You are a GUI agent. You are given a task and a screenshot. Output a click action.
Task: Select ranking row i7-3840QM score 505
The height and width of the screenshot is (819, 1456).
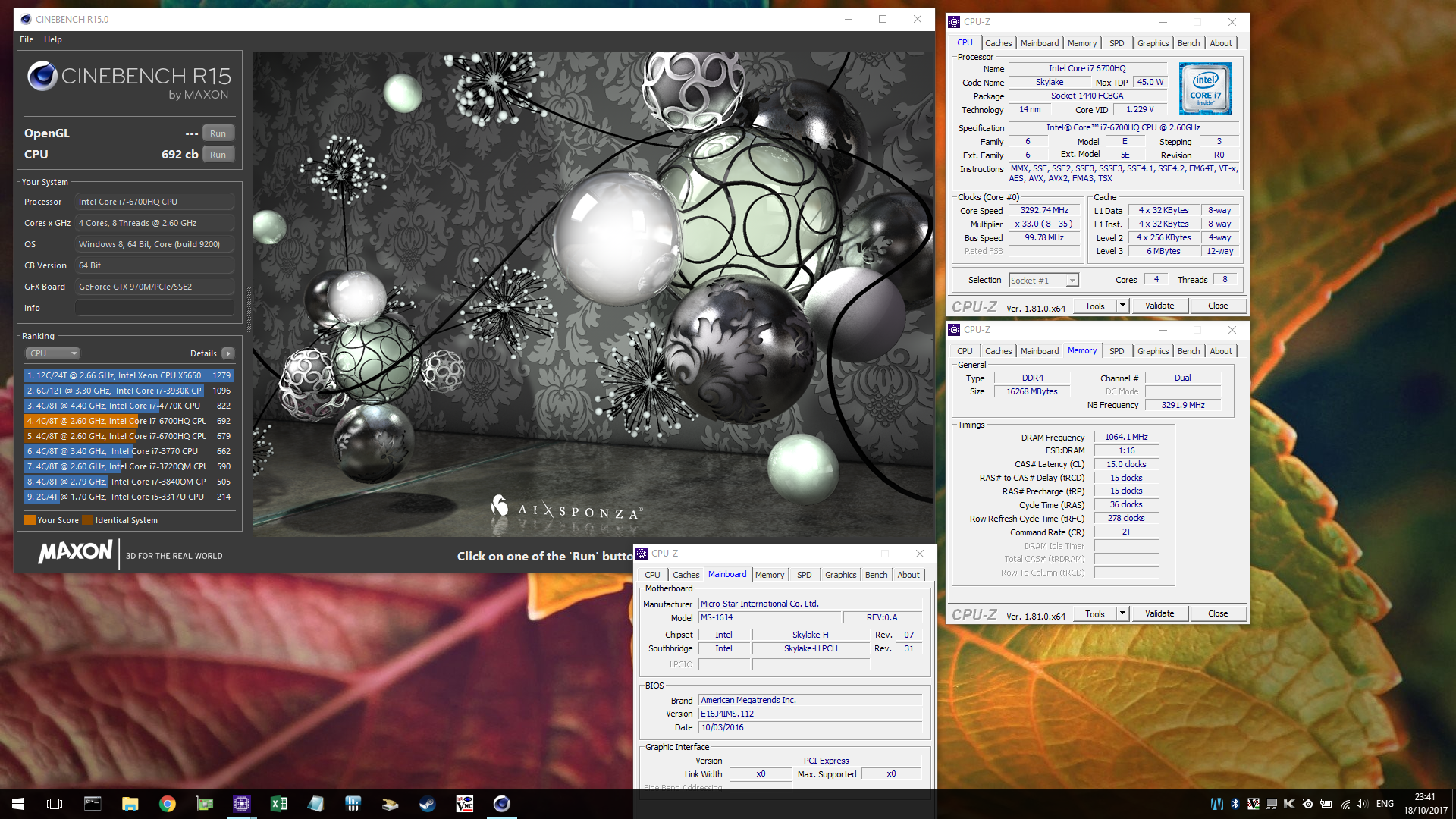[x=129, y=482]
